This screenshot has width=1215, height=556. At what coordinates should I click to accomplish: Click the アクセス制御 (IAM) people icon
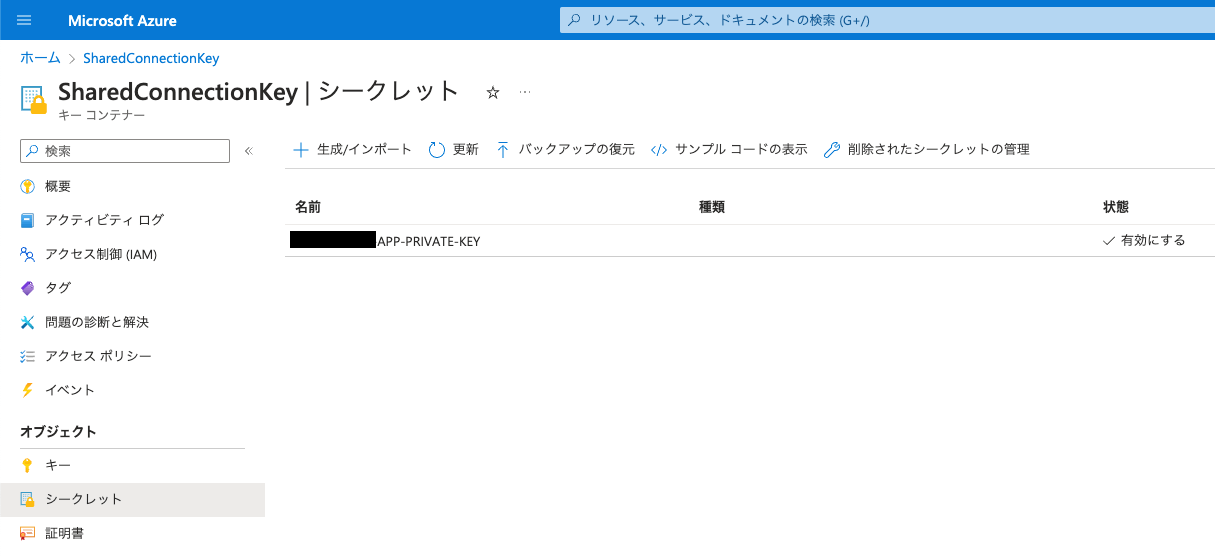[x=28, y=254]
